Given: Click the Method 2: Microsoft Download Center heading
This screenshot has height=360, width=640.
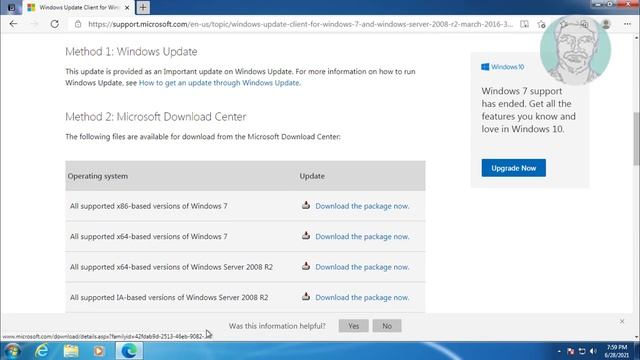Looking at the screenshot, I should tap(156, 117).
